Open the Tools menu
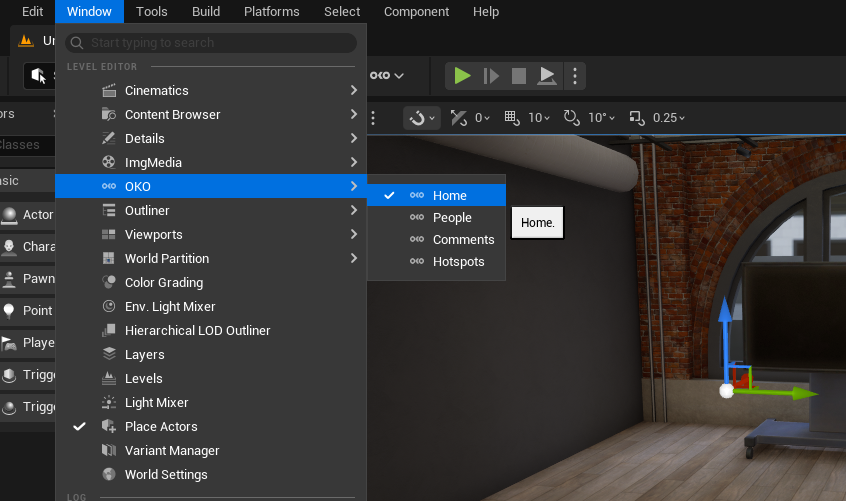846x501 pixels. 152,11
